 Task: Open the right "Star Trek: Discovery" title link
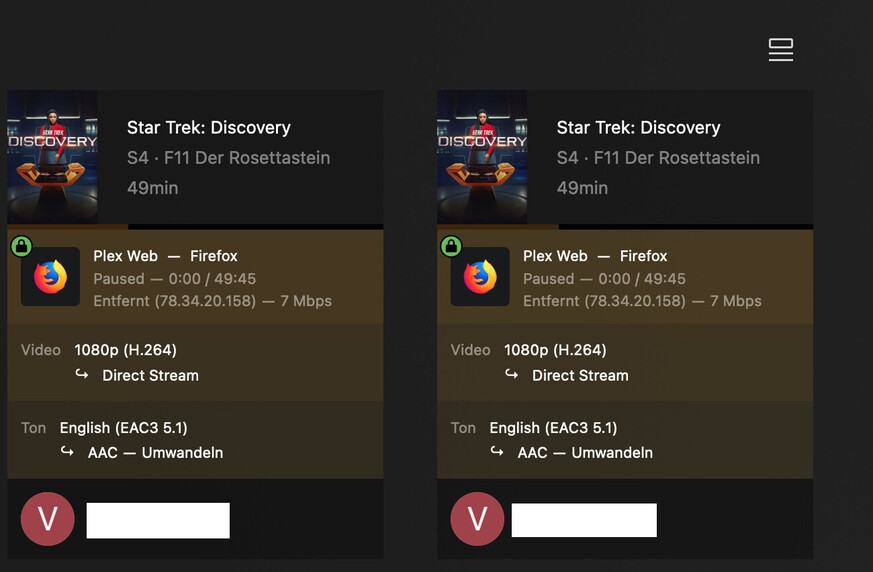[638, 128]
